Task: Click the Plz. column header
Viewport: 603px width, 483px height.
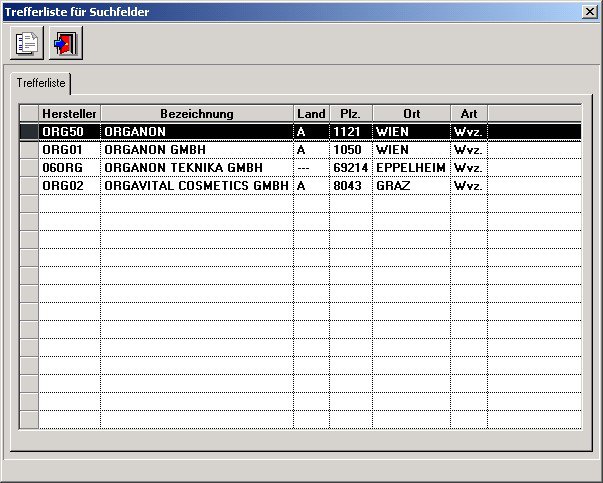Action: point(350,113)
